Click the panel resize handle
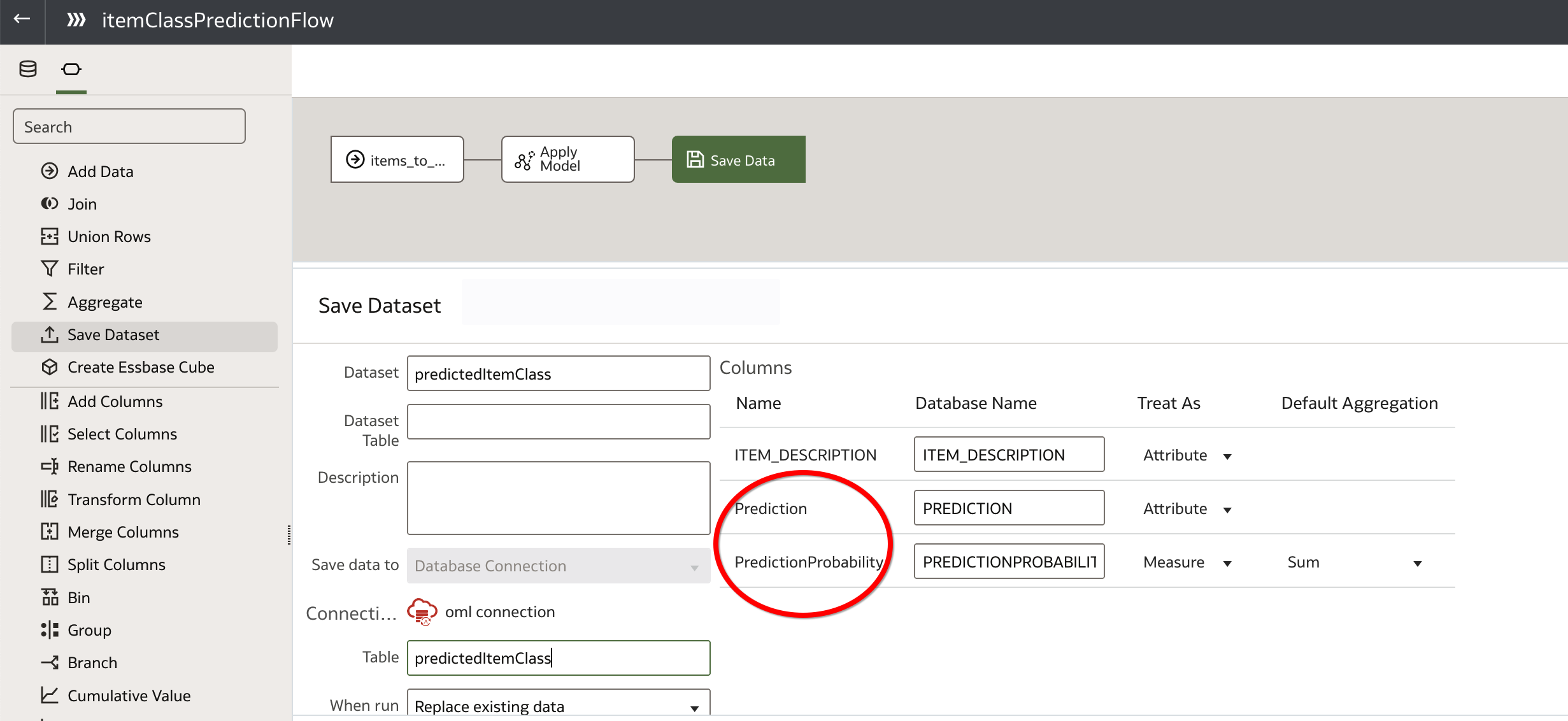 pos(289,535)
